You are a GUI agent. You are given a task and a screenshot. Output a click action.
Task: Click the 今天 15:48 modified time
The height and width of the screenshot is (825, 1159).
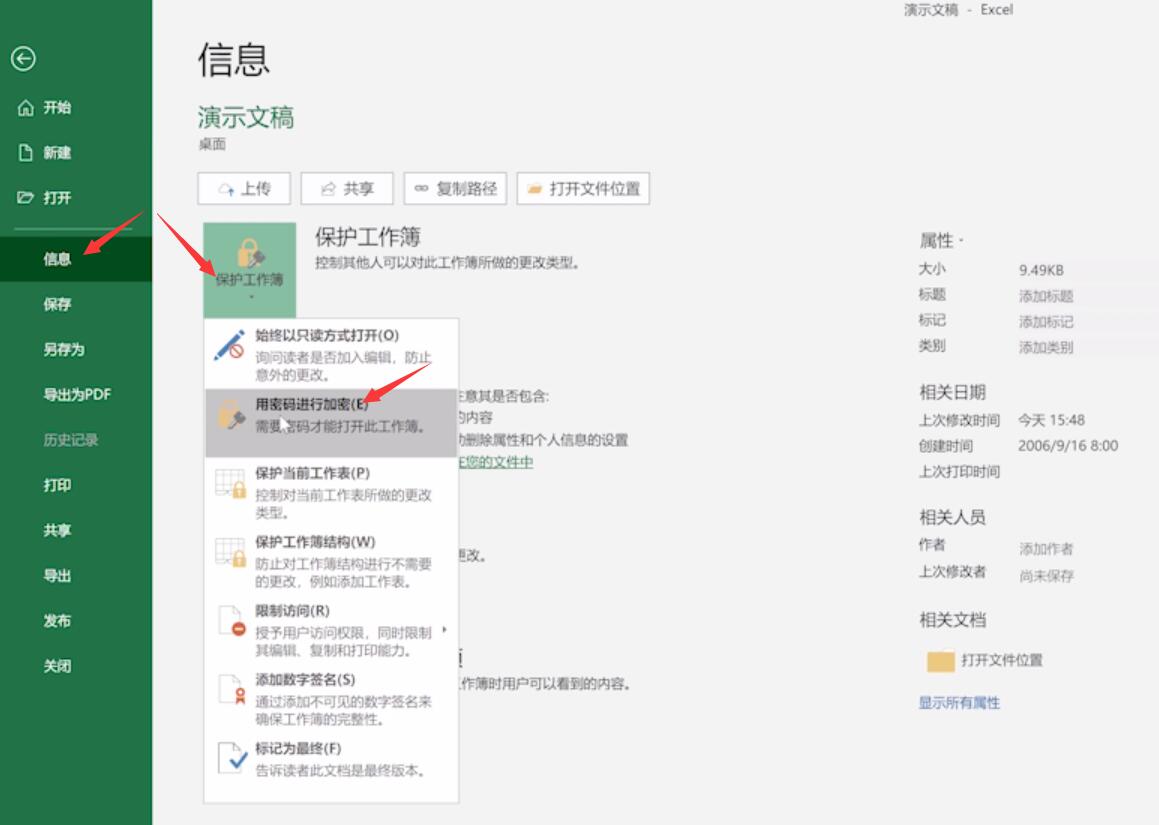[1051, 421]
